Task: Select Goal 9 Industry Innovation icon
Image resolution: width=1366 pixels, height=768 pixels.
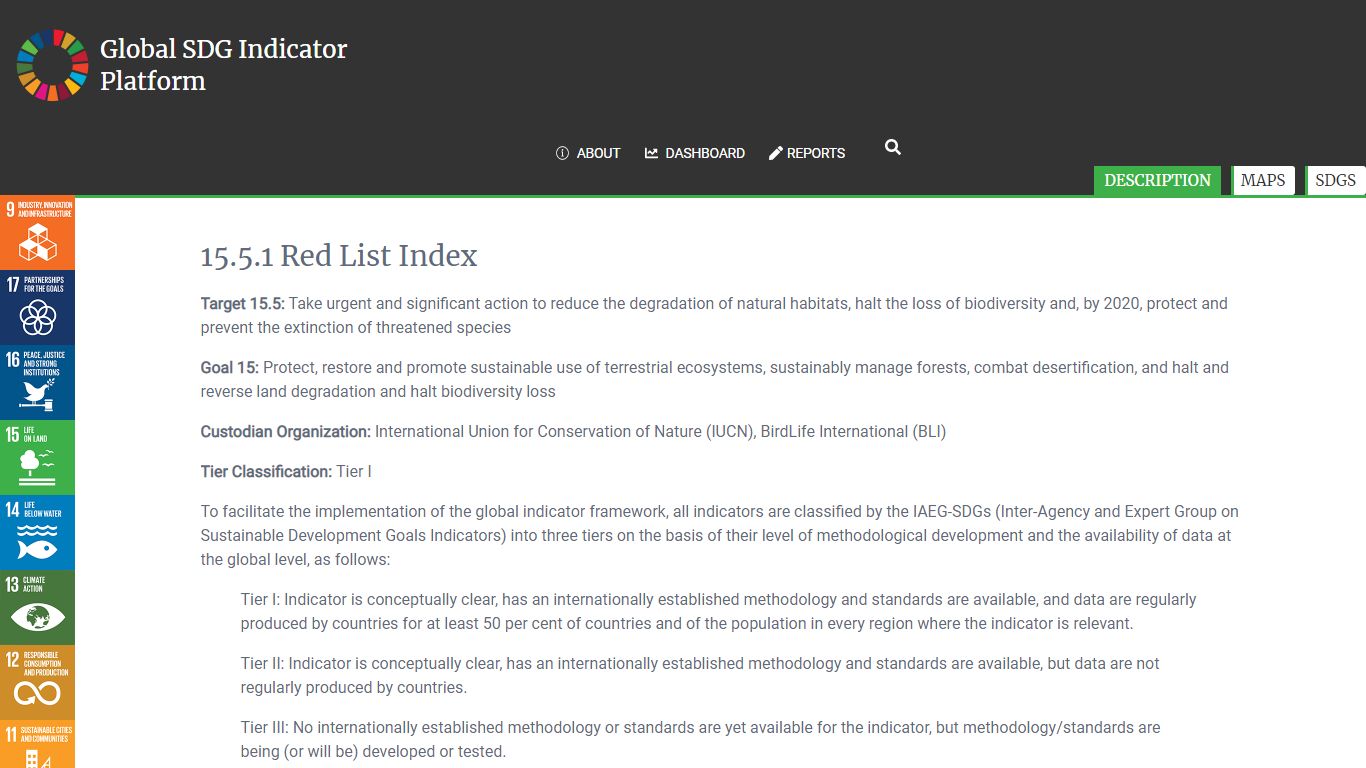Action: pyautogui.click(x=37, y=233)
